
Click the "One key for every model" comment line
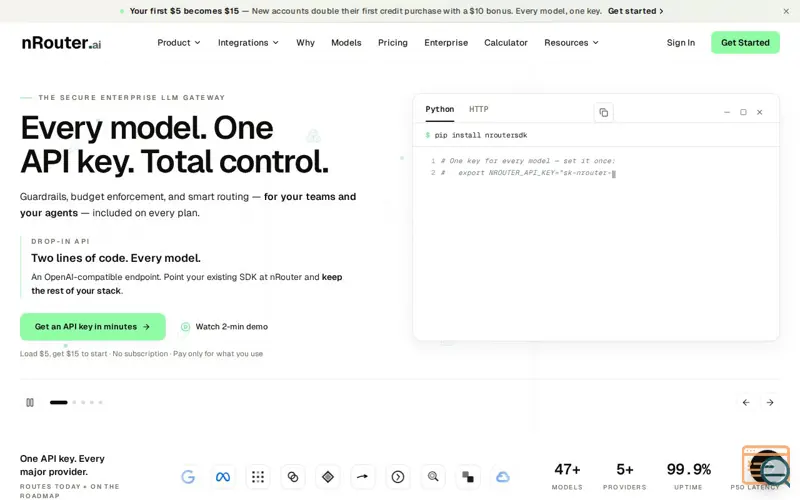pyautogui.click(x=528, y=161)
